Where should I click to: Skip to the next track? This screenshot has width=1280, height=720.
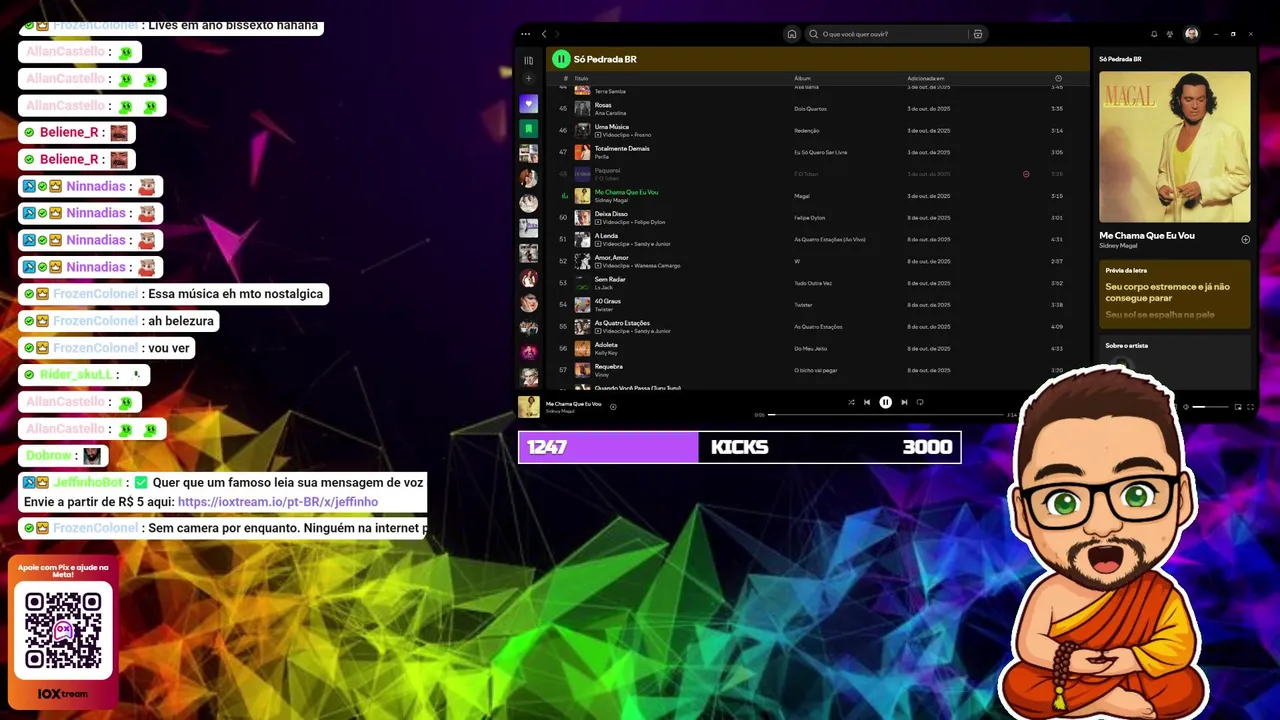[904, 402]
